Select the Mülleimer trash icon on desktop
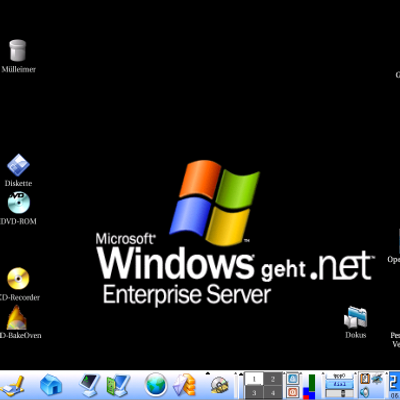The width and height of the screenshot is (400, 400). click(18, 51)
